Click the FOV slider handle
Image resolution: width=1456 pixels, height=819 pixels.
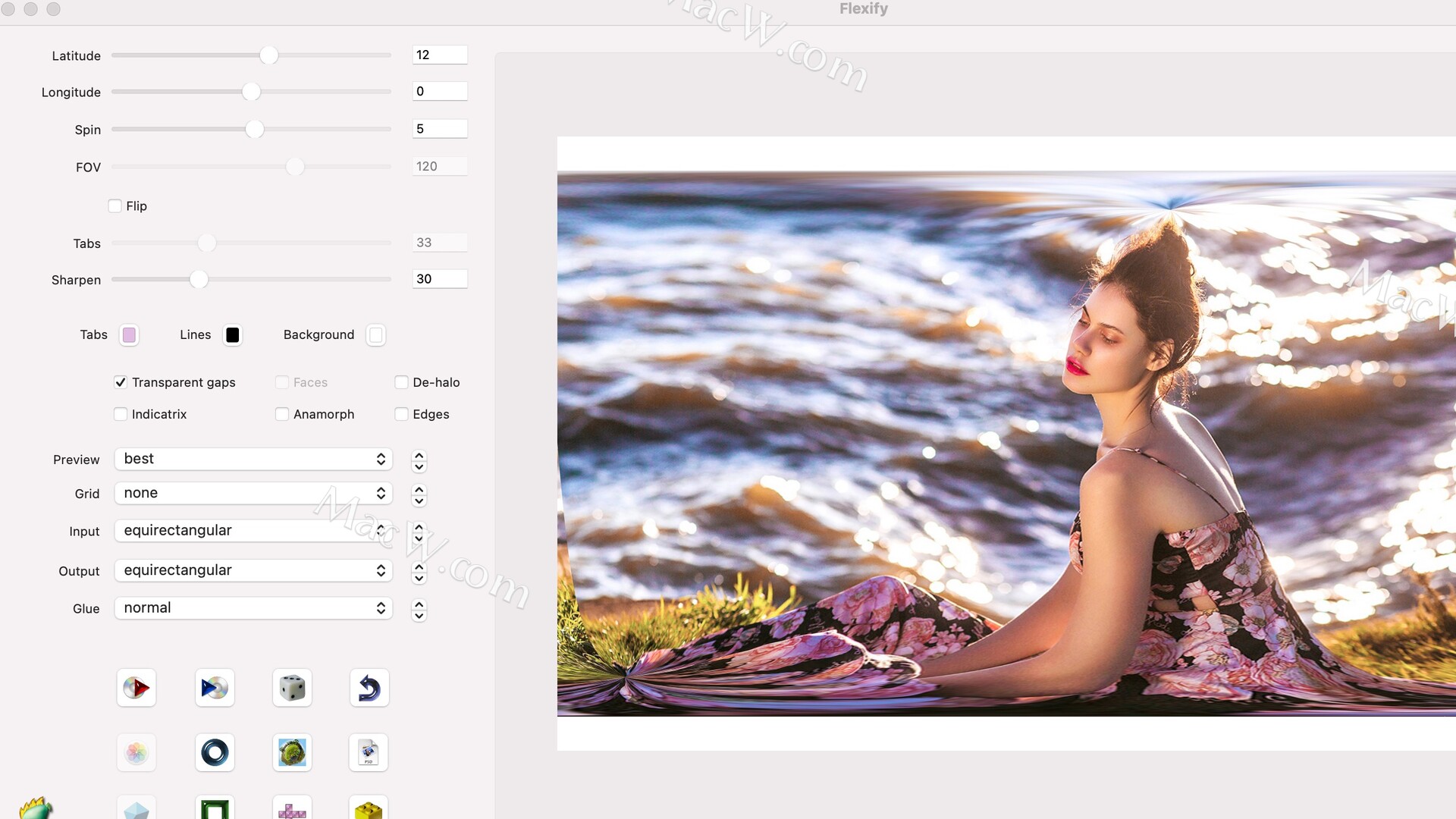pyautogui.click(x=295, y=166)
